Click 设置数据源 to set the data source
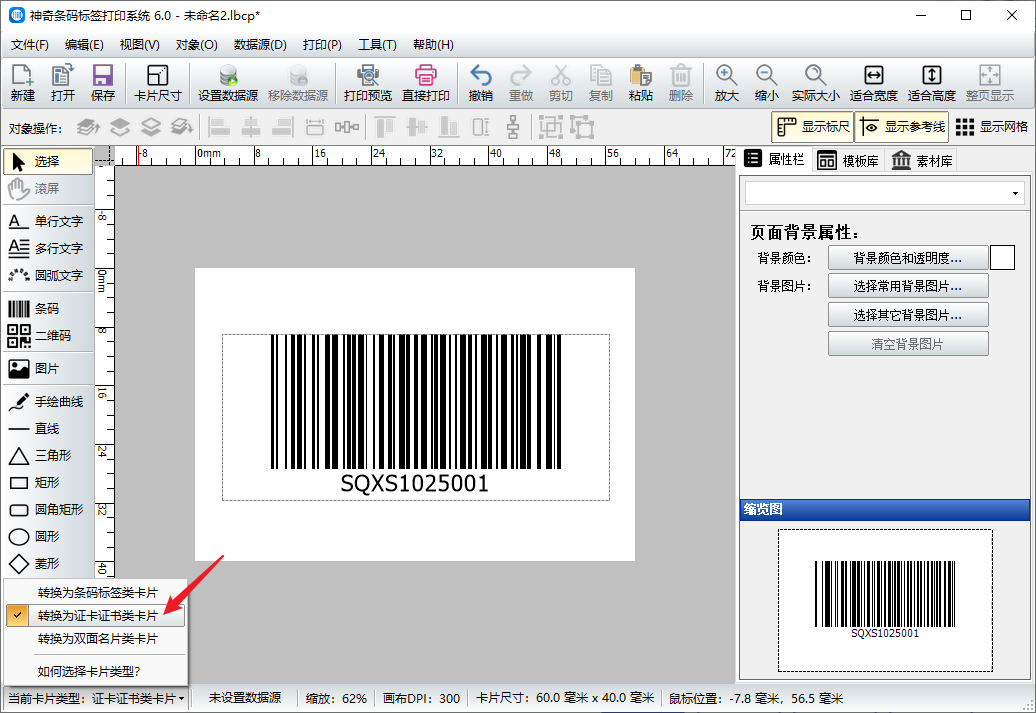Image resolution: width=1036 pixels, height=713 pixels. click(x=228, y=83)
